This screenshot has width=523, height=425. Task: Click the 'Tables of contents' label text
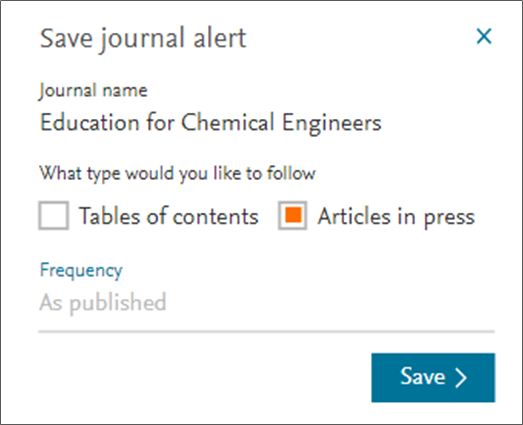point(169,216)
